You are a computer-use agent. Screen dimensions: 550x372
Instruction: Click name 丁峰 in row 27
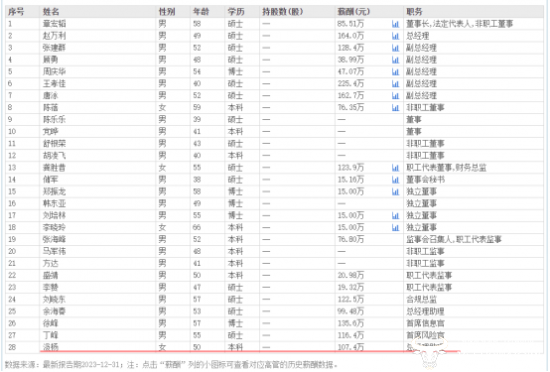(51, 335)
